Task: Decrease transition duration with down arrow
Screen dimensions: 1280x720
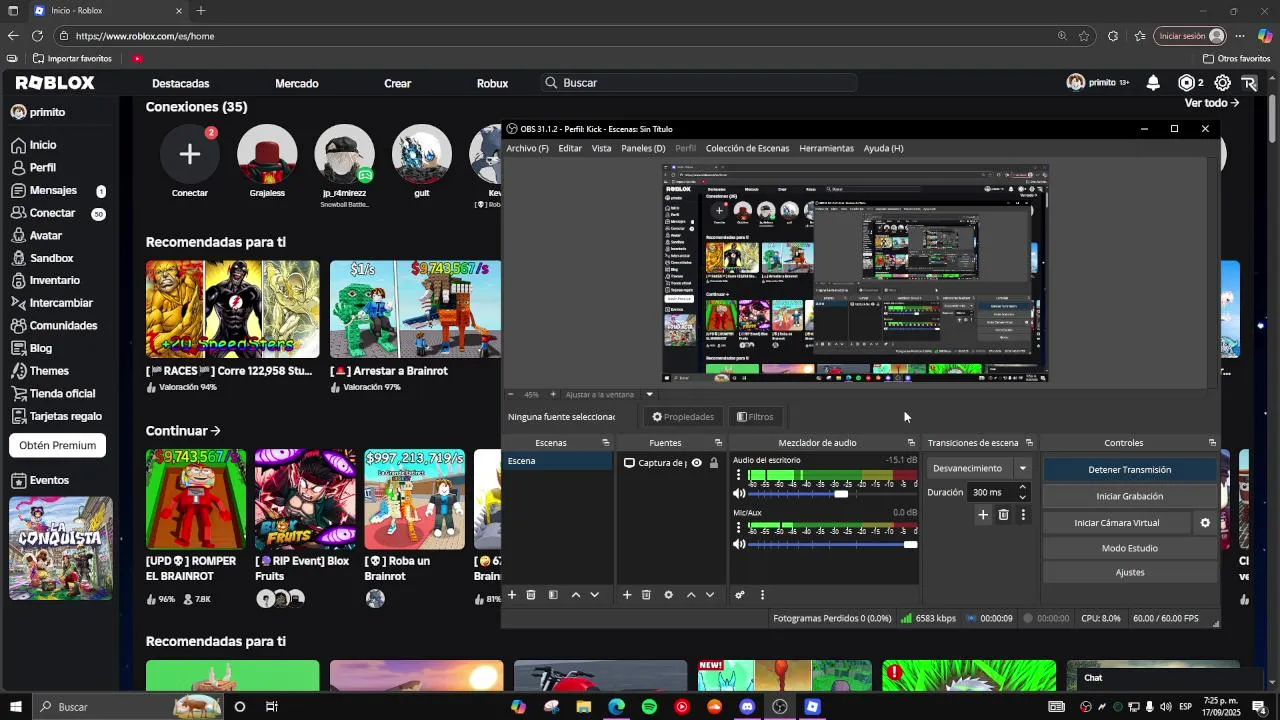Action: (x=1022, y=497)
